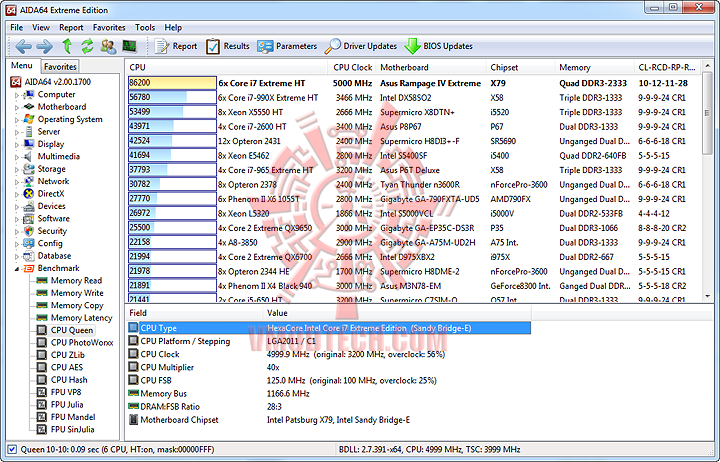
Task: Sort by the CPU Clock column header
Action: tap(353, 68)
